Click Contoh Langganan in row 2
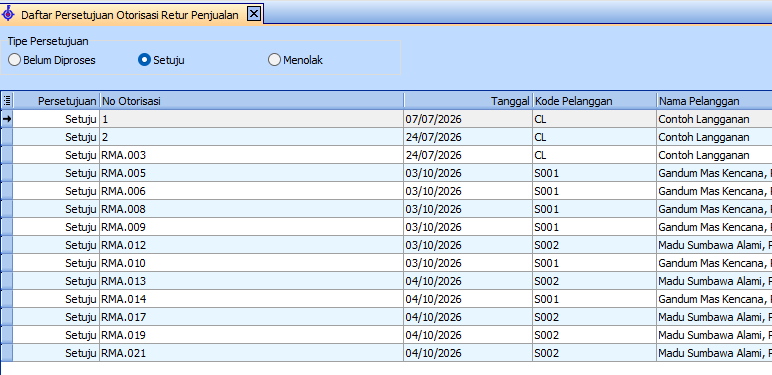Viewport: 772px width, 375px height. pos(714,137)
